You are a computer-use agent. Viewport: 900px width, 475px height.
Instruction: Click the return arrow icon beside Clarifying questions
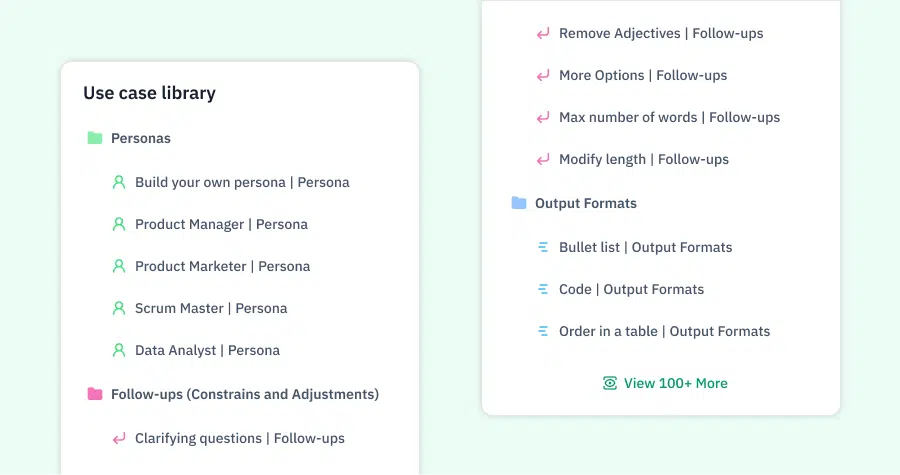pyautogui.click(x=119, y=439)
